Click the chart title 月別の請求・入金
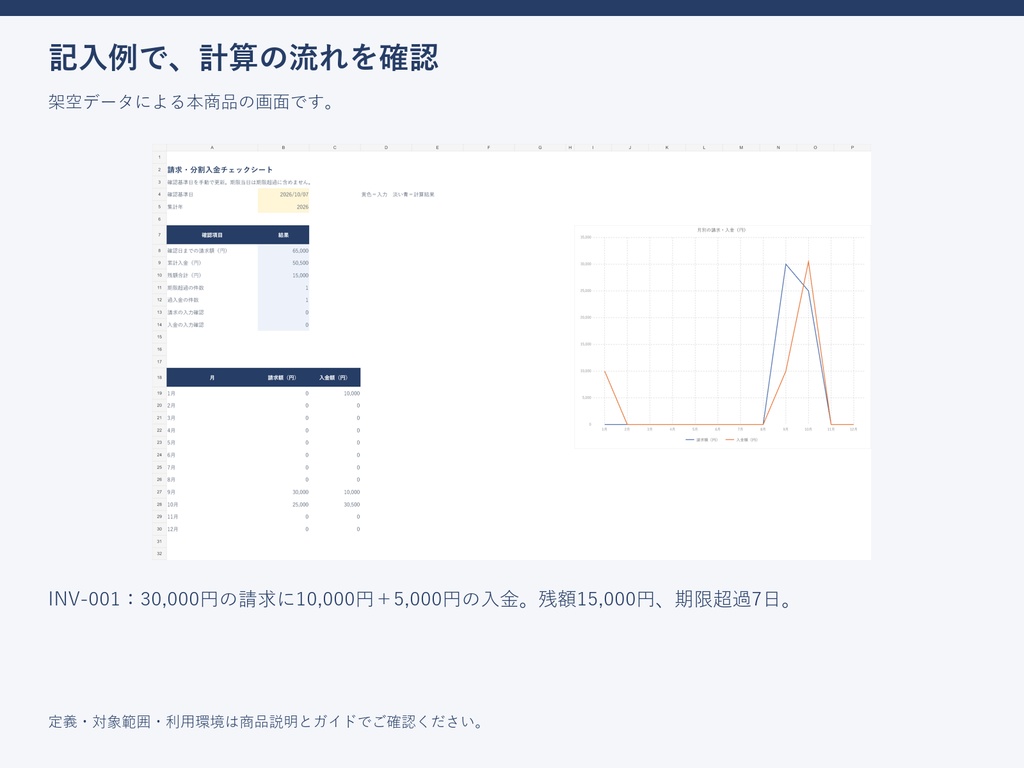Image resolution: width=1024 pixels, height=768 pixels. tap(722, 230)
